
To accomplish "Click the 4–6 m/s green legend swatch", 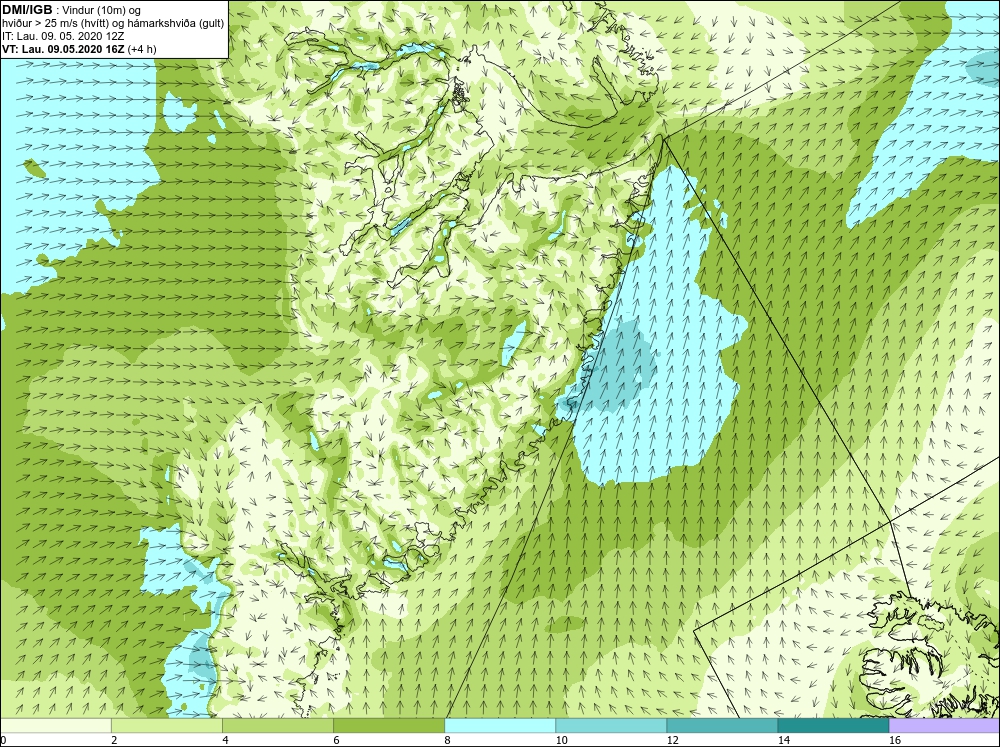I will [278, 726].
